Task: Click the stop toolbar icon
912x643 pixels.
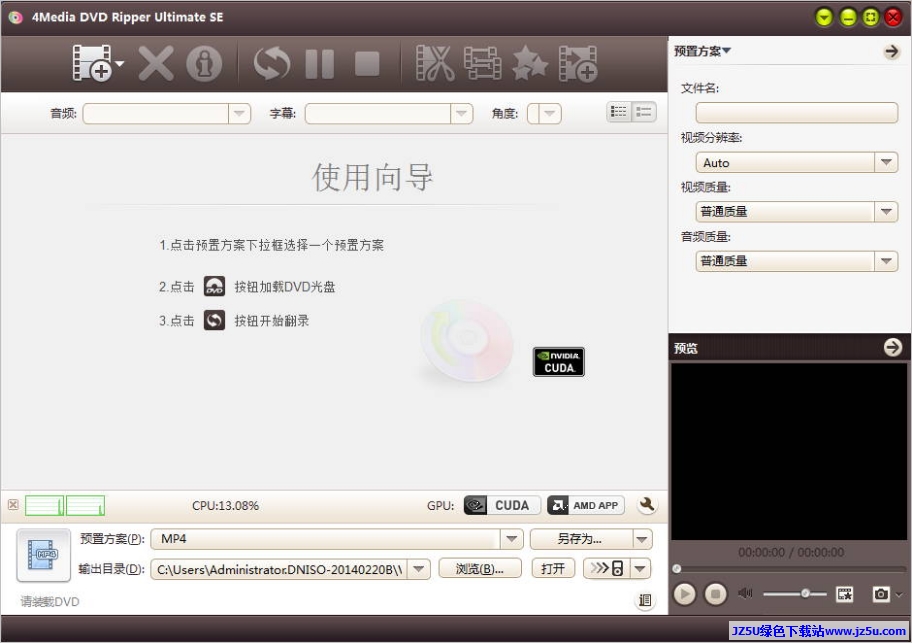Action: [x=367, y=63]
